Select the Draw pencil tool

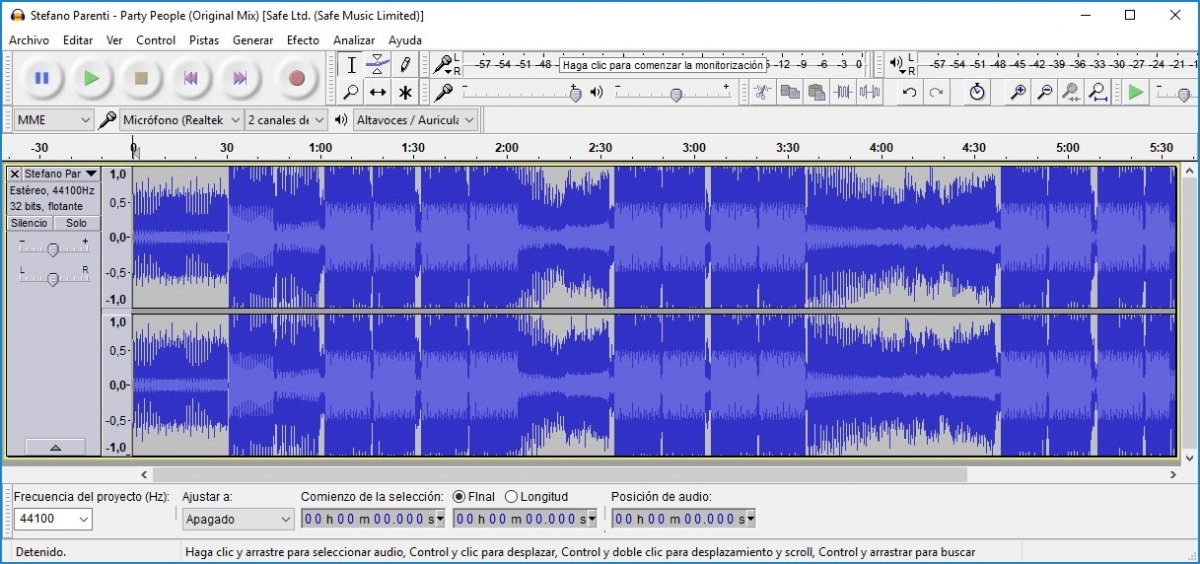(x=404, y=65)
